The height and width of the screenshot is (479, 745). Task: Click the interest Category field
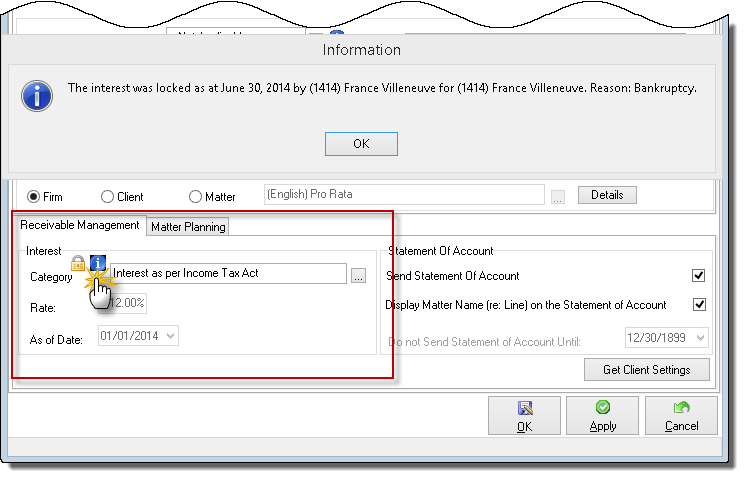click(228, 273)
